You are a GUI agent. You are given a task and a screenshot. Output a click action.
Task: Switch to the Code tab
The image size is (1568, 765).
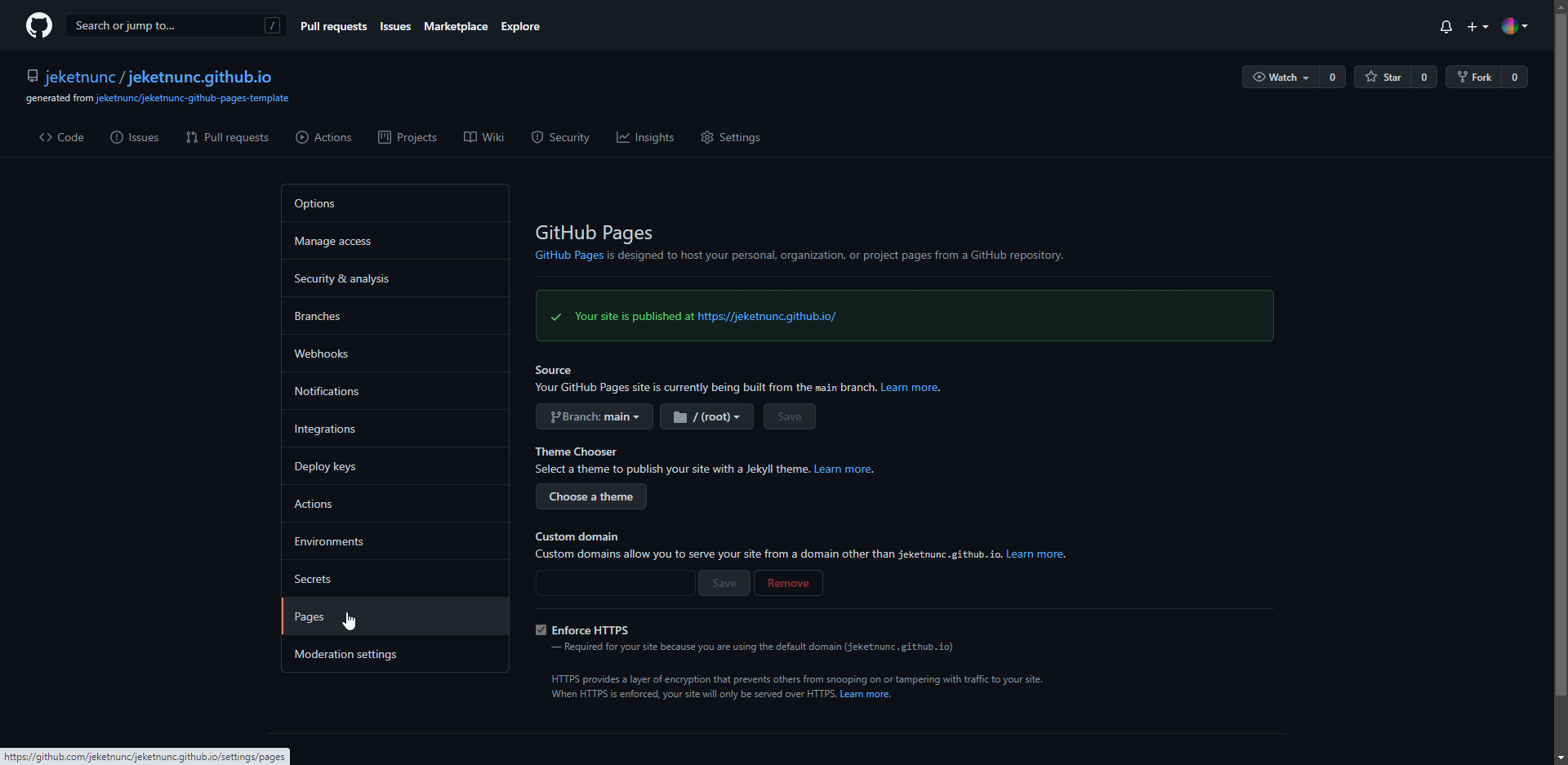(x=61, y=137)
